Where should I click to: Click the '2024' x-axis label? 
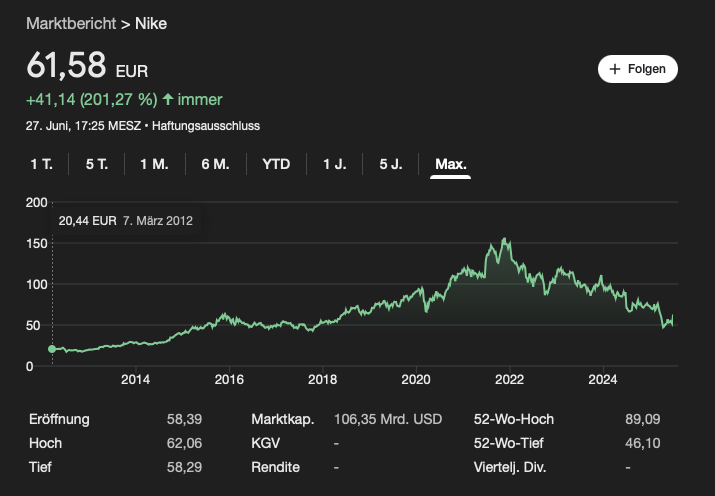tap(603, 379)
